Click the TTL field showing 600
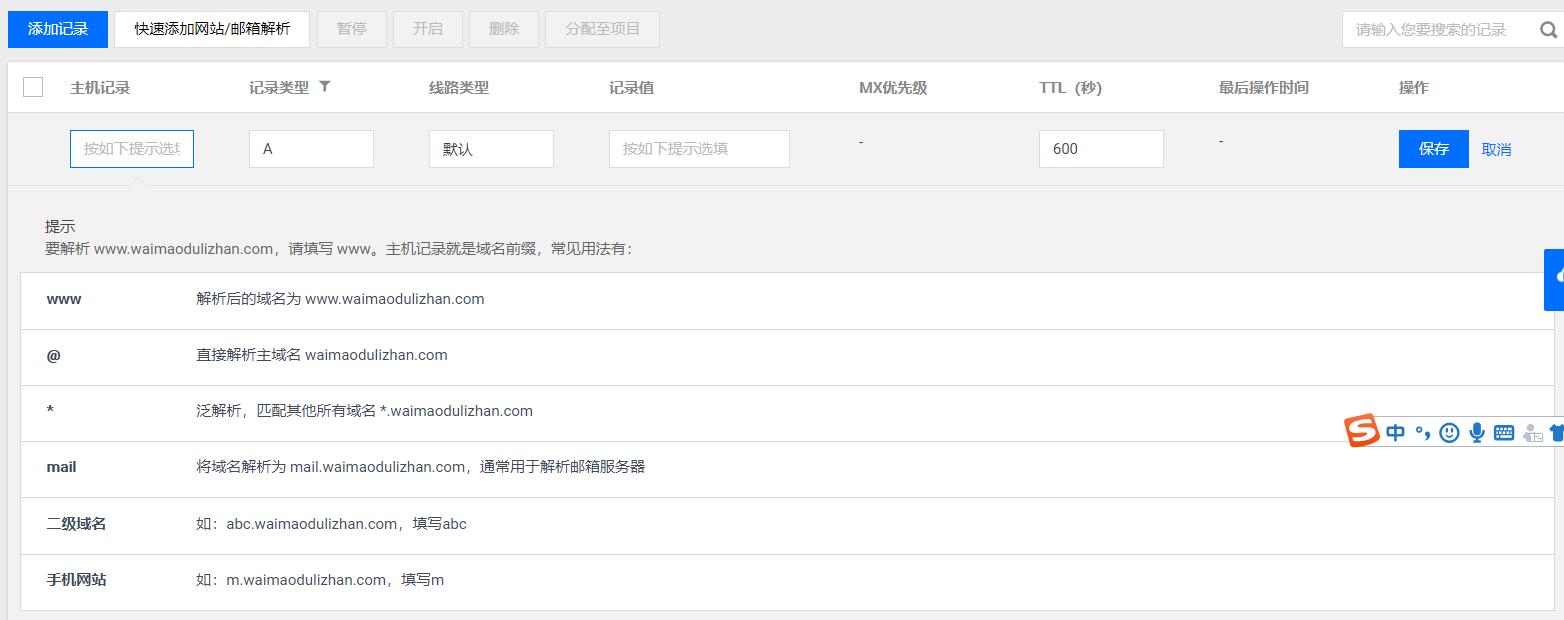 (x=1101, y=149)
